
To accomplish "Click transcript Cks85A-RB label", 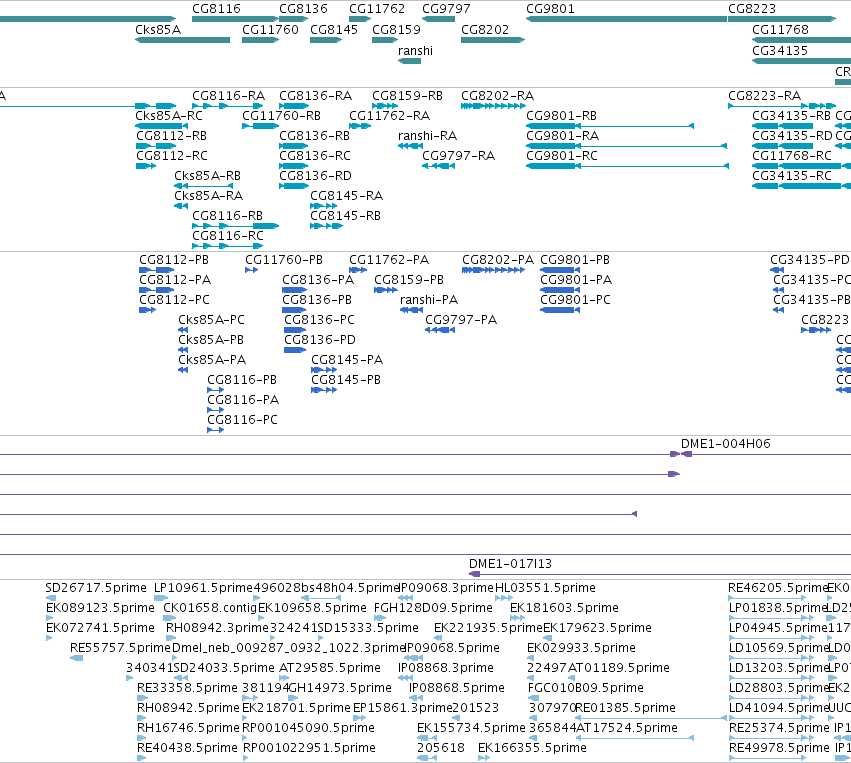I will [207, 176].
